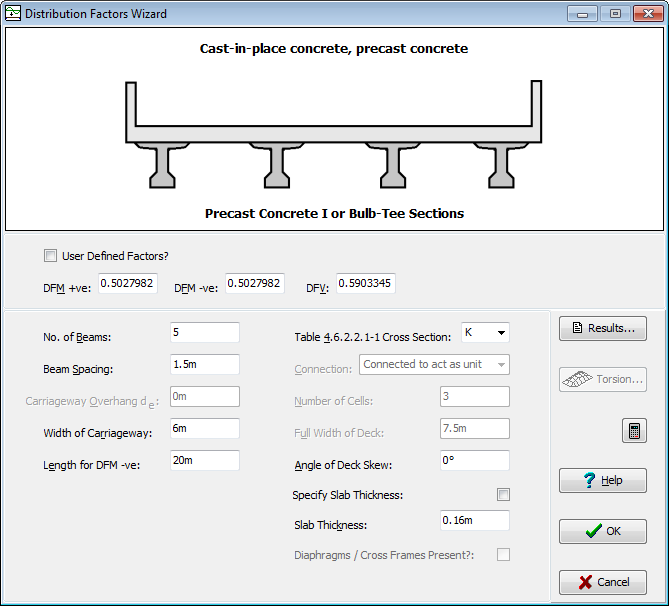
Task: Focus the Beam Spacing field
Action: point(205,364)
